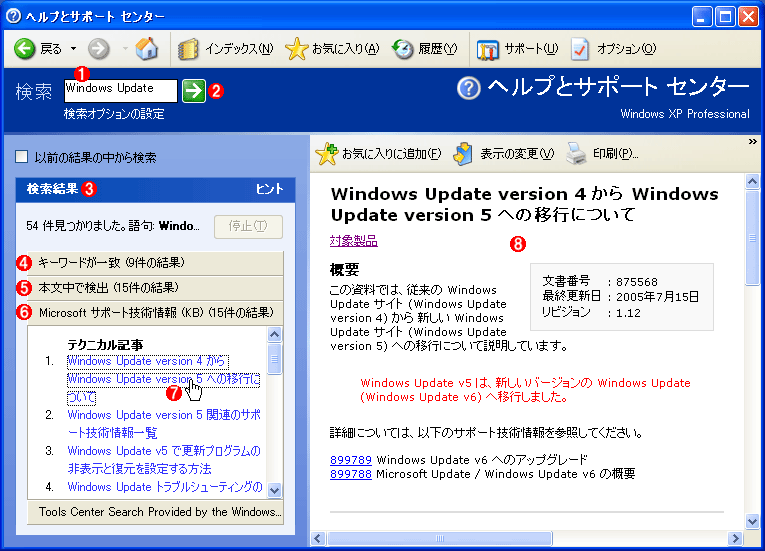Image resolution: width=765 pixels, height=551 pixels.
Task: Close the Help and Support window
Action: click(748, 17)
